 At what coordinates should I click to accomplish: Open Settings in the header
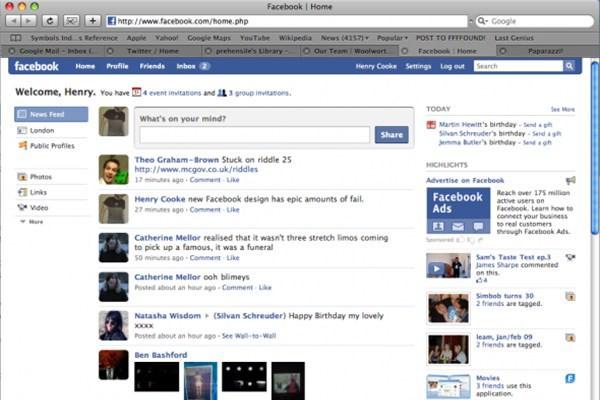coord(418,66)
